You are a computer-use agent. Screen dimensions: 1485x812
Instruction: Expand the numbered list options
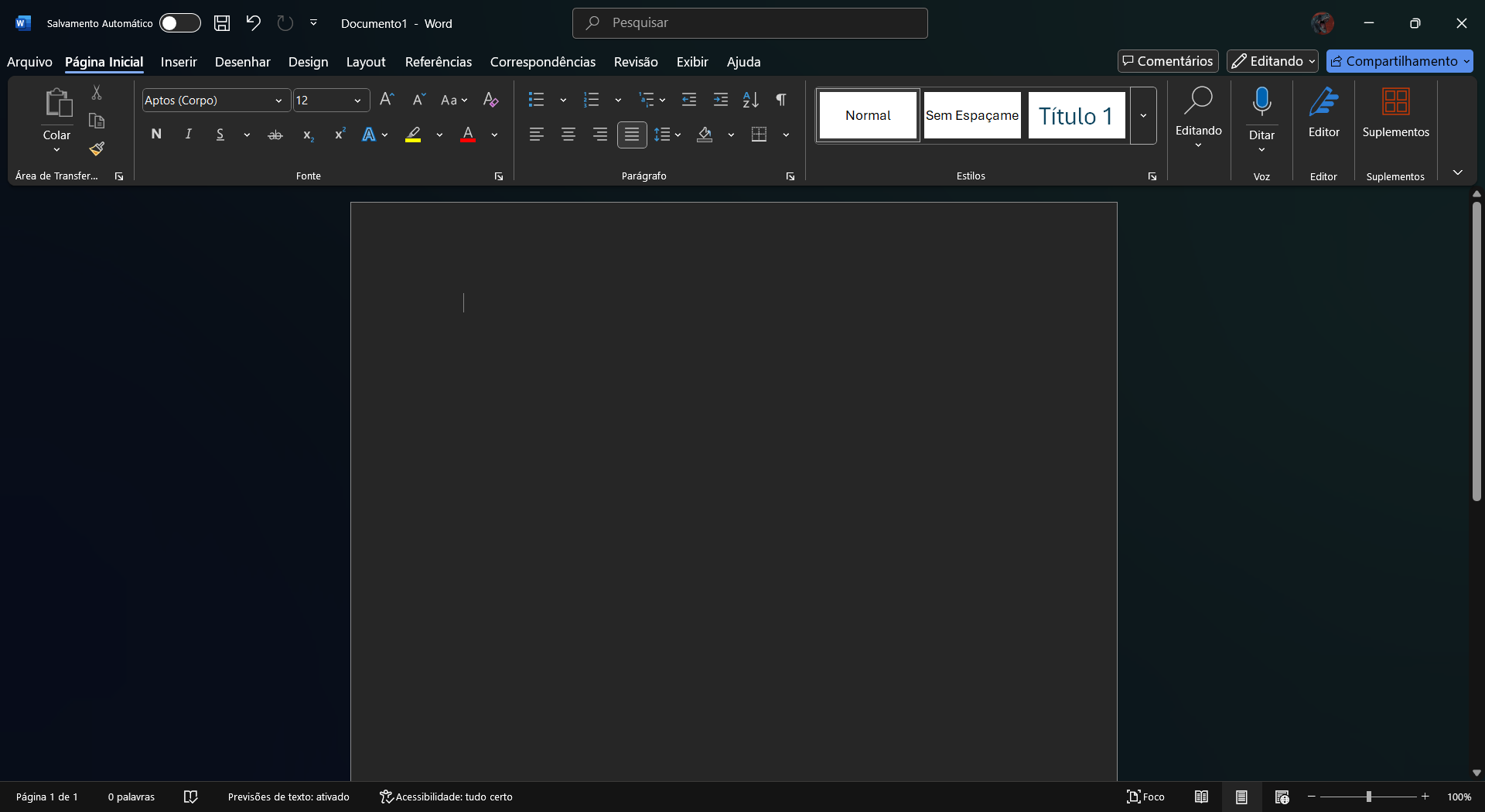click(618, 100)
